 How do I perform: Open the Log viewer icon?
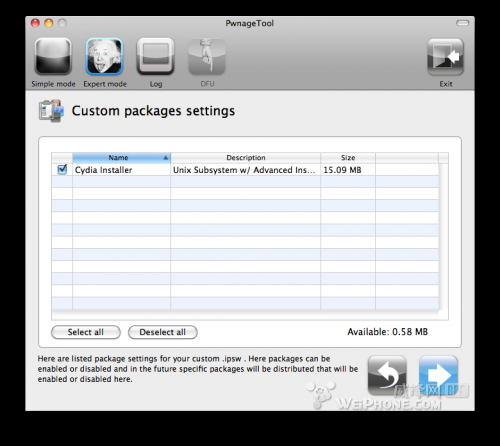156,56
